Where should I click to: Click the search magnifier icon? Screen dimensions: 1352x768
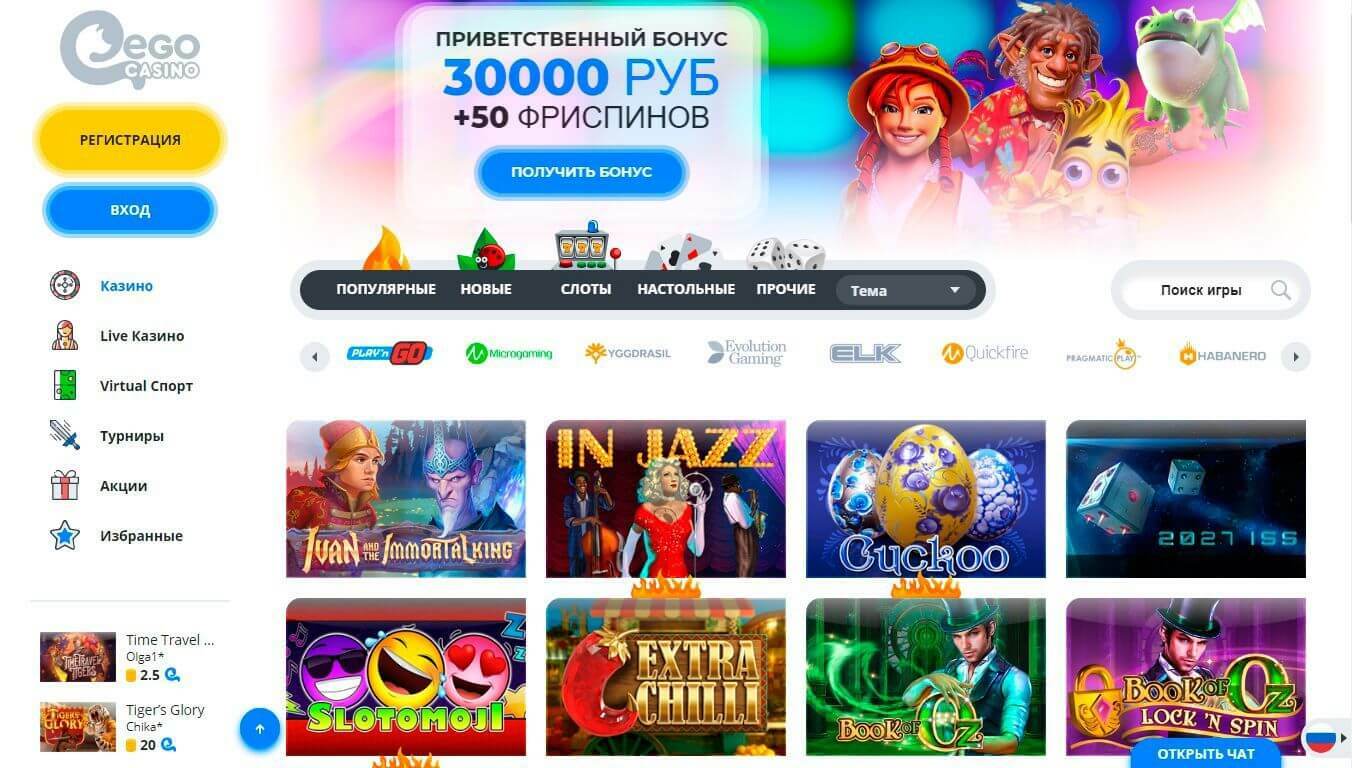pyautogui.click(x=1281, y=290)
